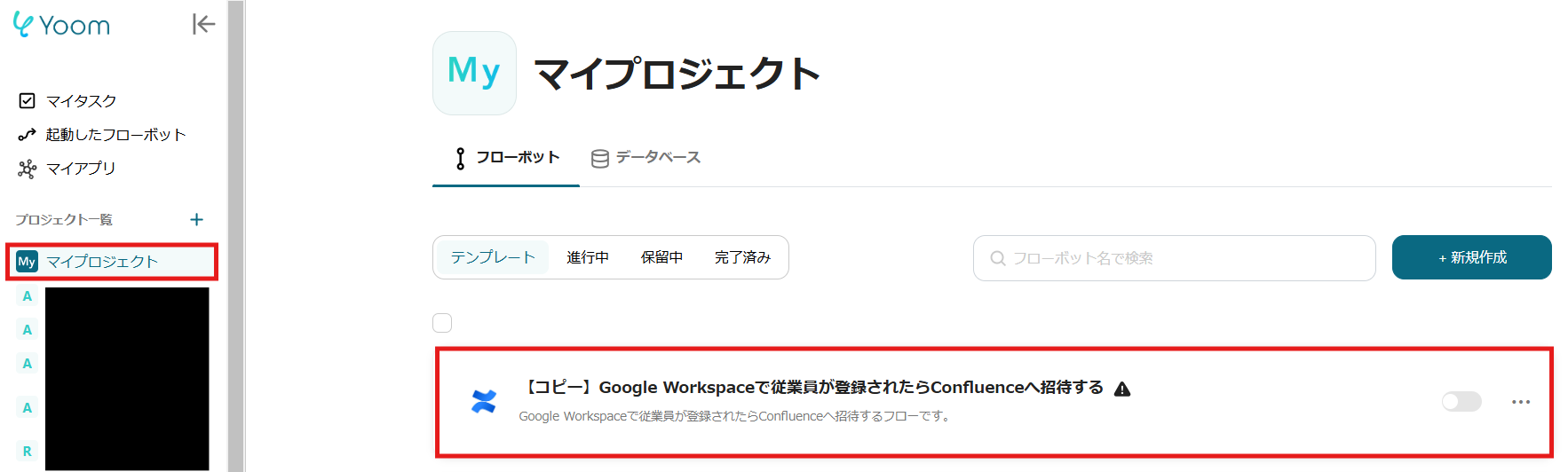
Task: Click the プロジェクト一覧 heading
Action: [64, 219]
